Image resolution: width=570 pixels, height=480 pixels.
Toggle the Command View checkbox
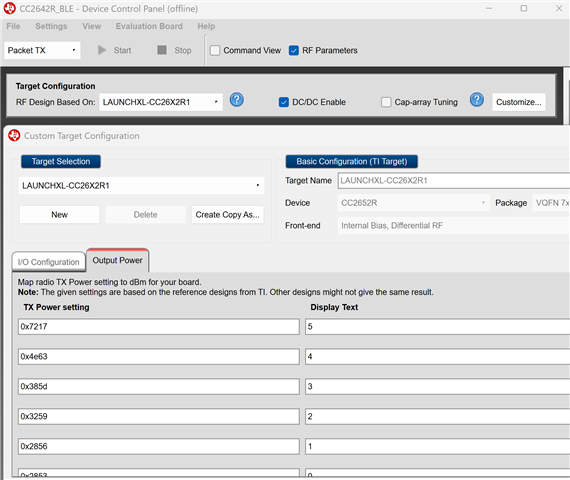(215, 50)
